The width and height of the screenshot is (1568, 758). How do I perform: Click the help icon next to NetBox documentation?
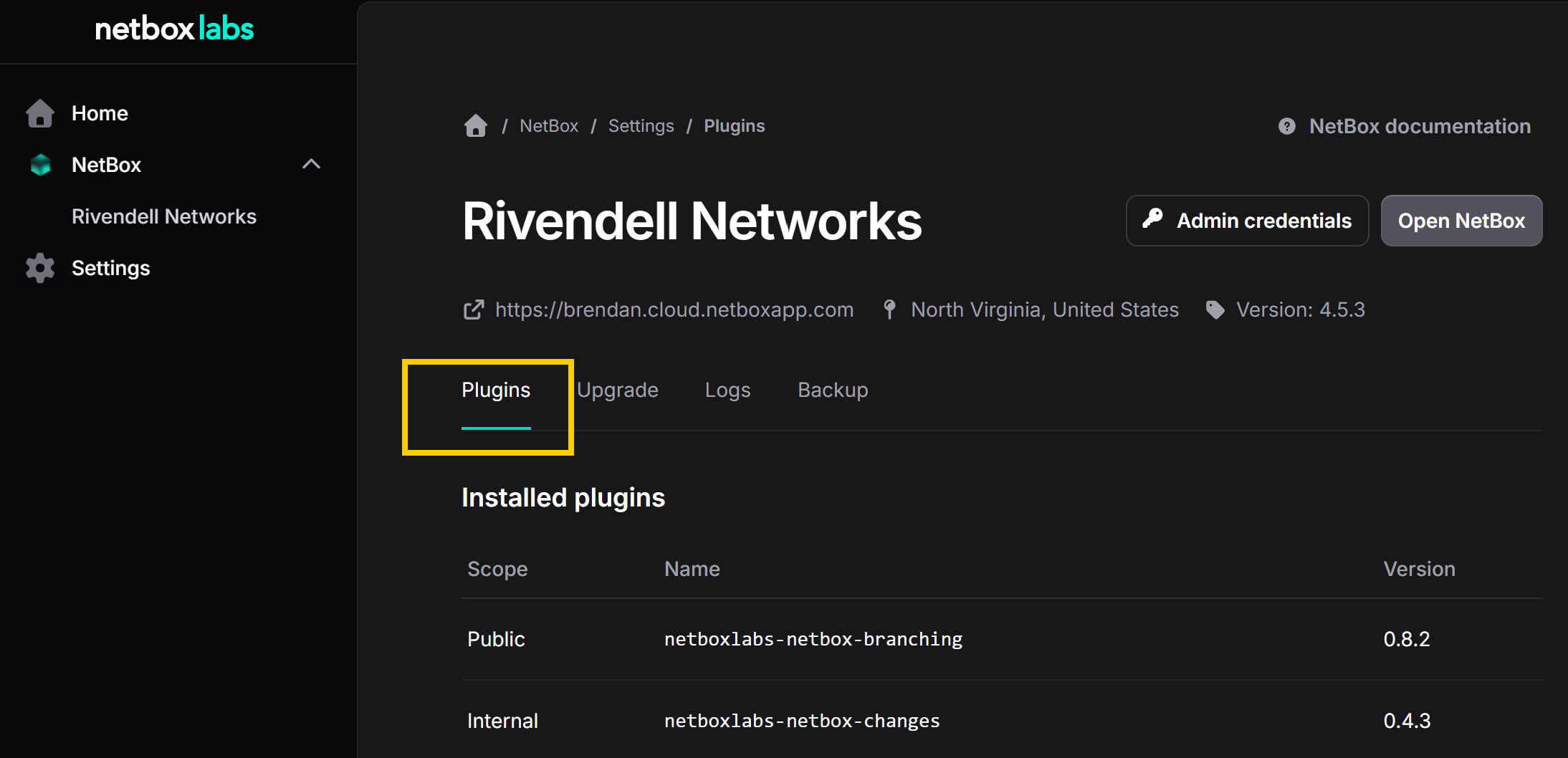1288,125
